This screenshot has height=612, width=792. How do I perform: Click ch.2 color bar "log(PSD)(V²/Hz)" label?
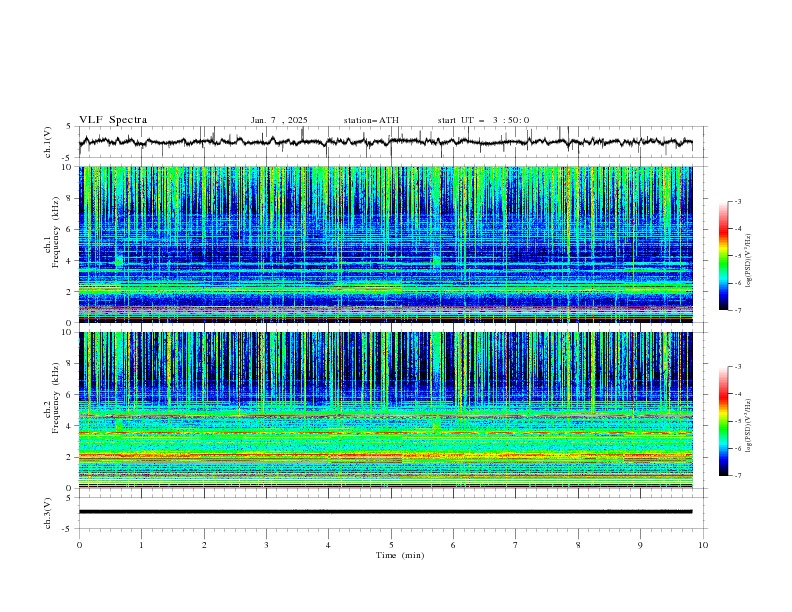(x=749, y=425)
